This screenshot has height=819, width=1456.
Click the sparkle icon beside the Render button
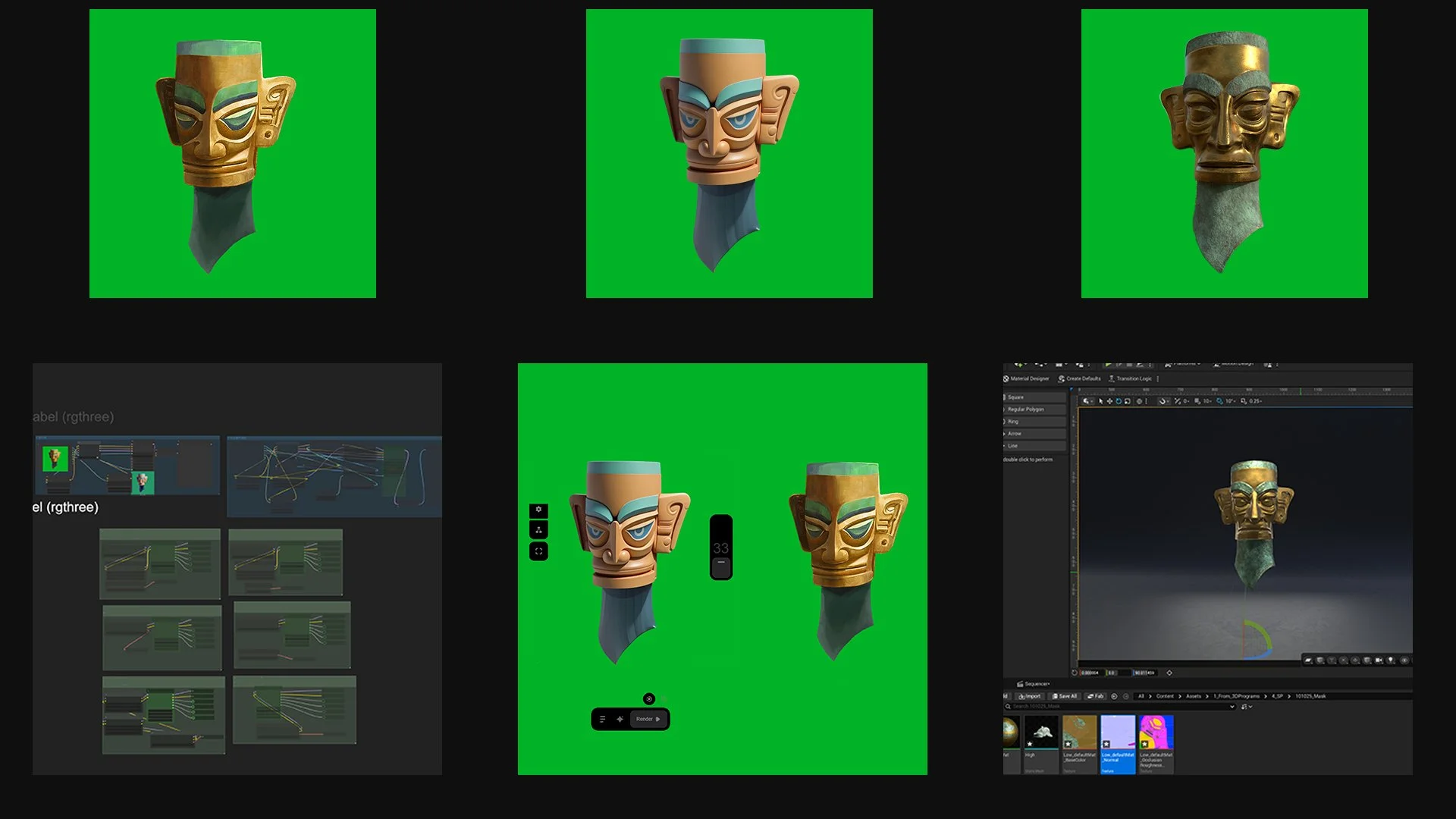[620, 719]
